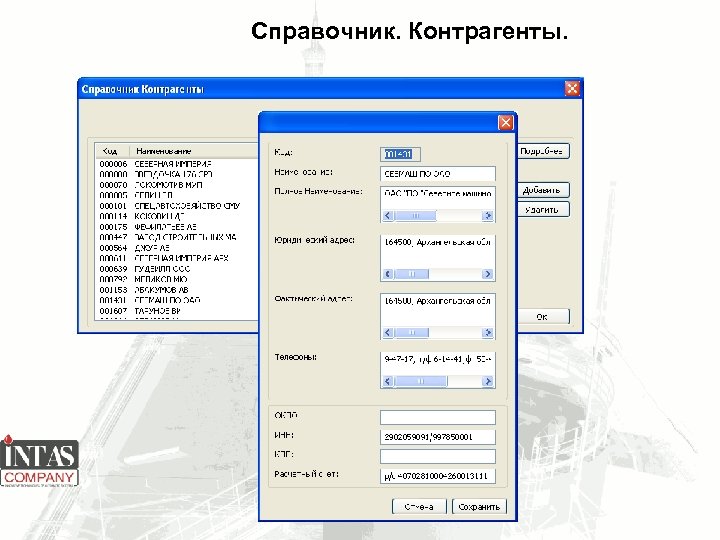Screen dimensions: 720x540
Task: Close the front contractor details dialog
Action: click(506, 123)
